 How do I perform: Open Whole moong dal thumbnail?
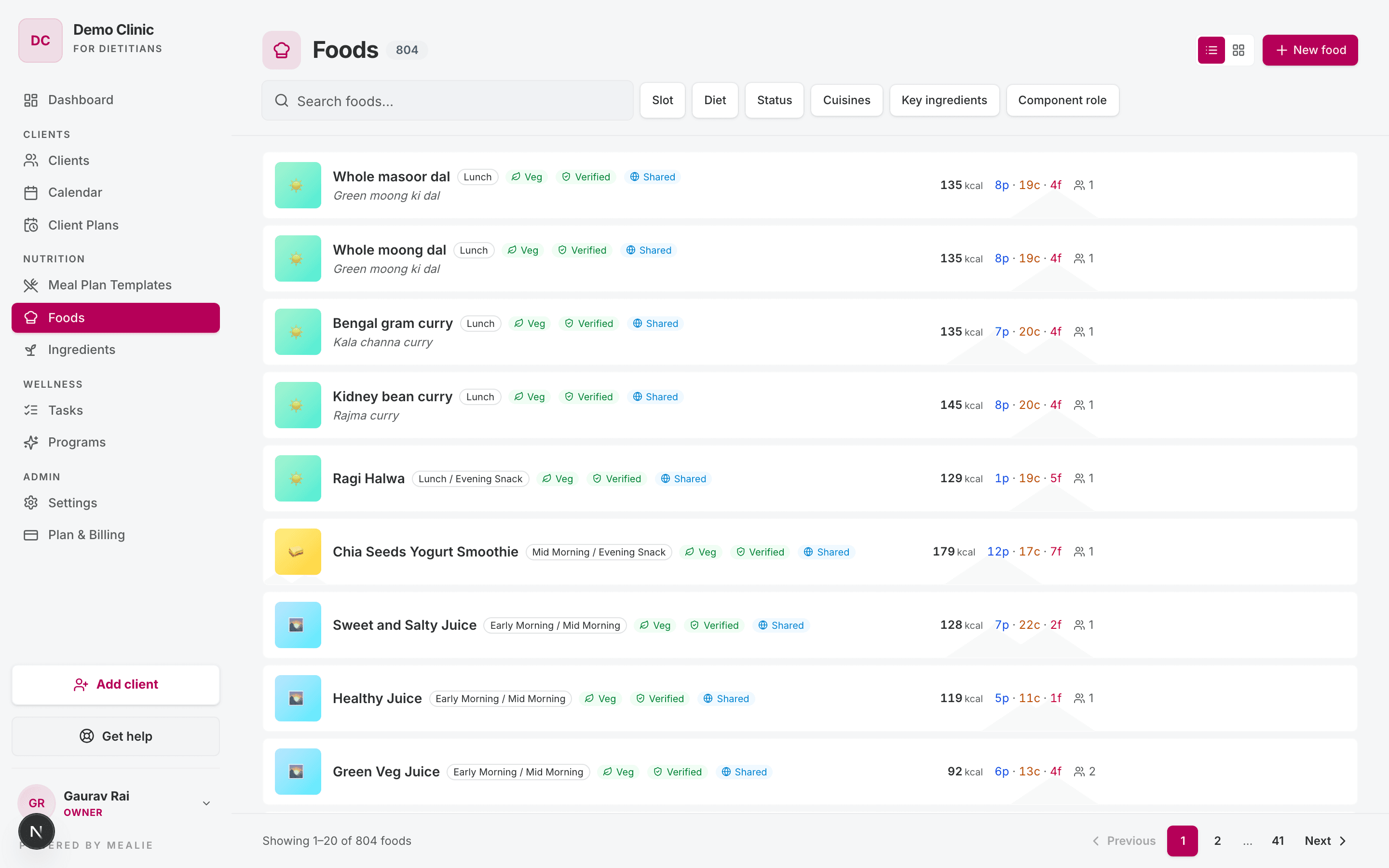coord(298,258)
